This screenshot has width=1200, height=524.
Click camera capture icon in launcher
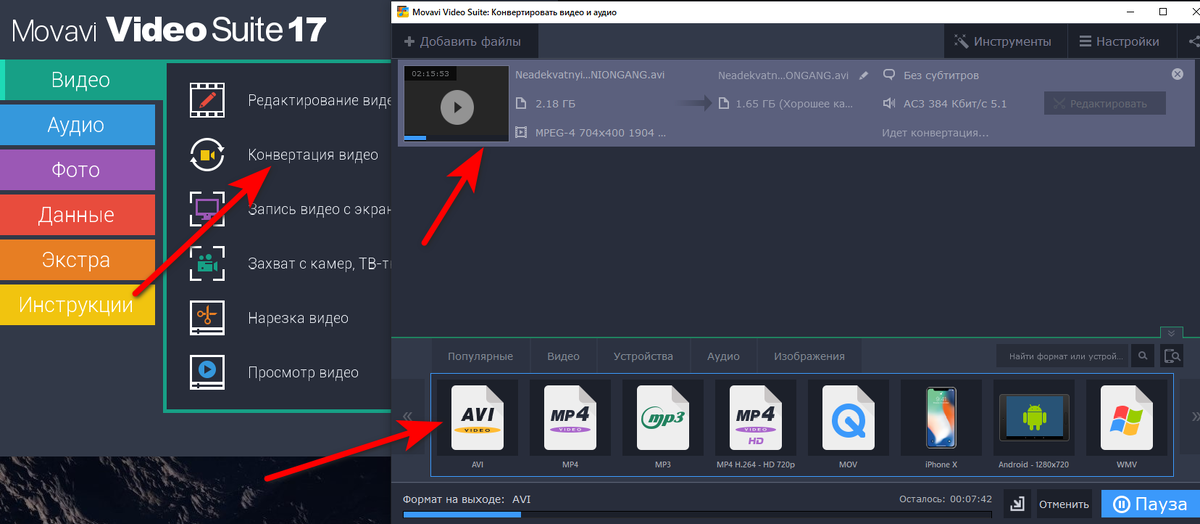[208, 264]
